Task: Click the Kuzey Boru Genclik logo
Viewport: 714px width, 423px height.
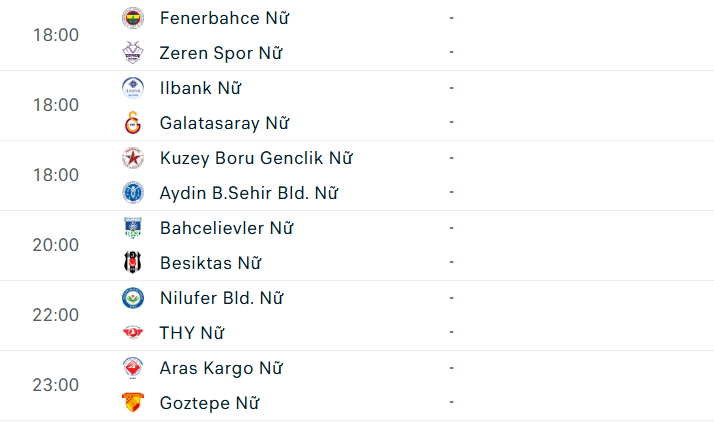Action: (133, 158)
